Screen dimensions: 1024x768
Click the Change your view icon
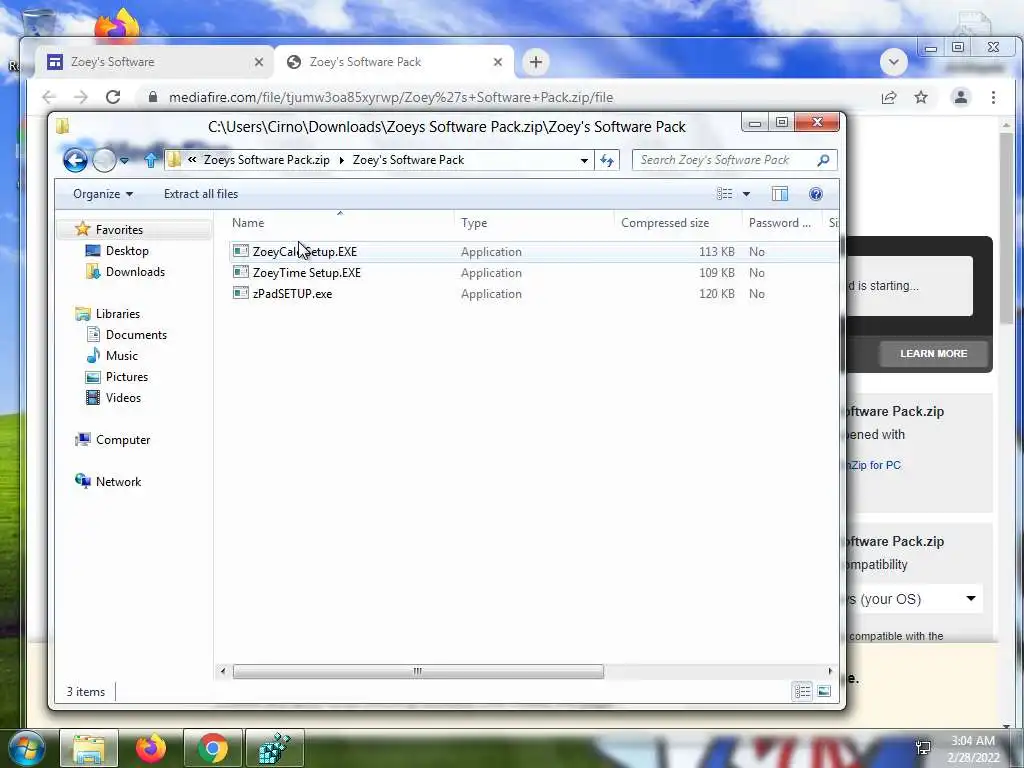pos(724,194)
